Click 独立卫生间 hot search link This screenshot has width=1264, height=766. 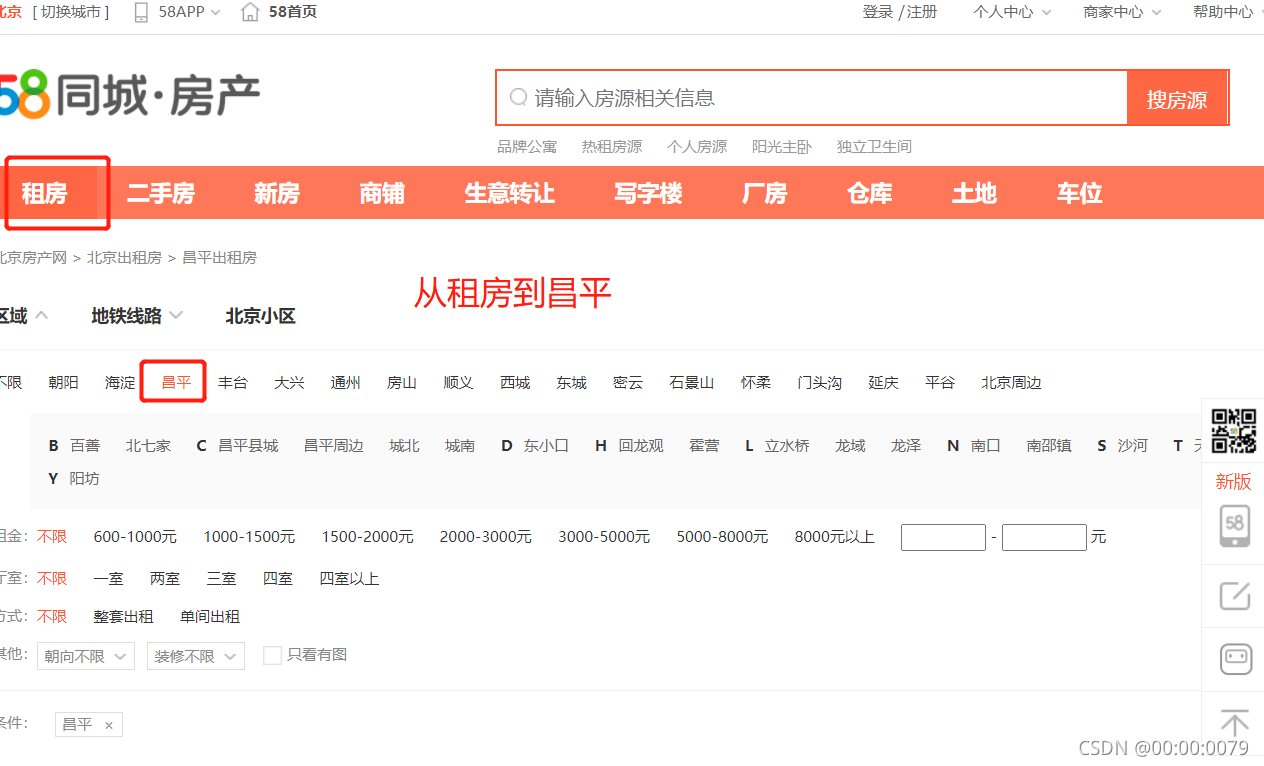(x=874, y=146)
